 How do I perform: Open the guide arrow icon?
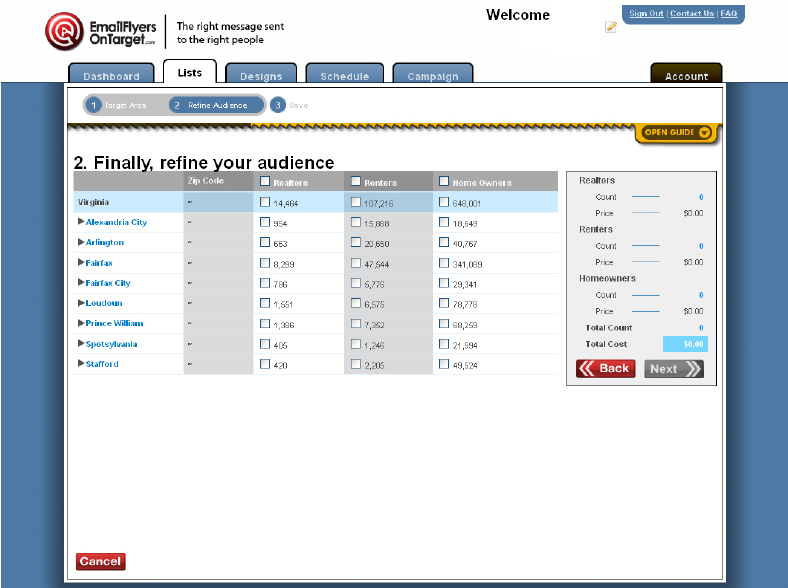(x=704, y=132)
